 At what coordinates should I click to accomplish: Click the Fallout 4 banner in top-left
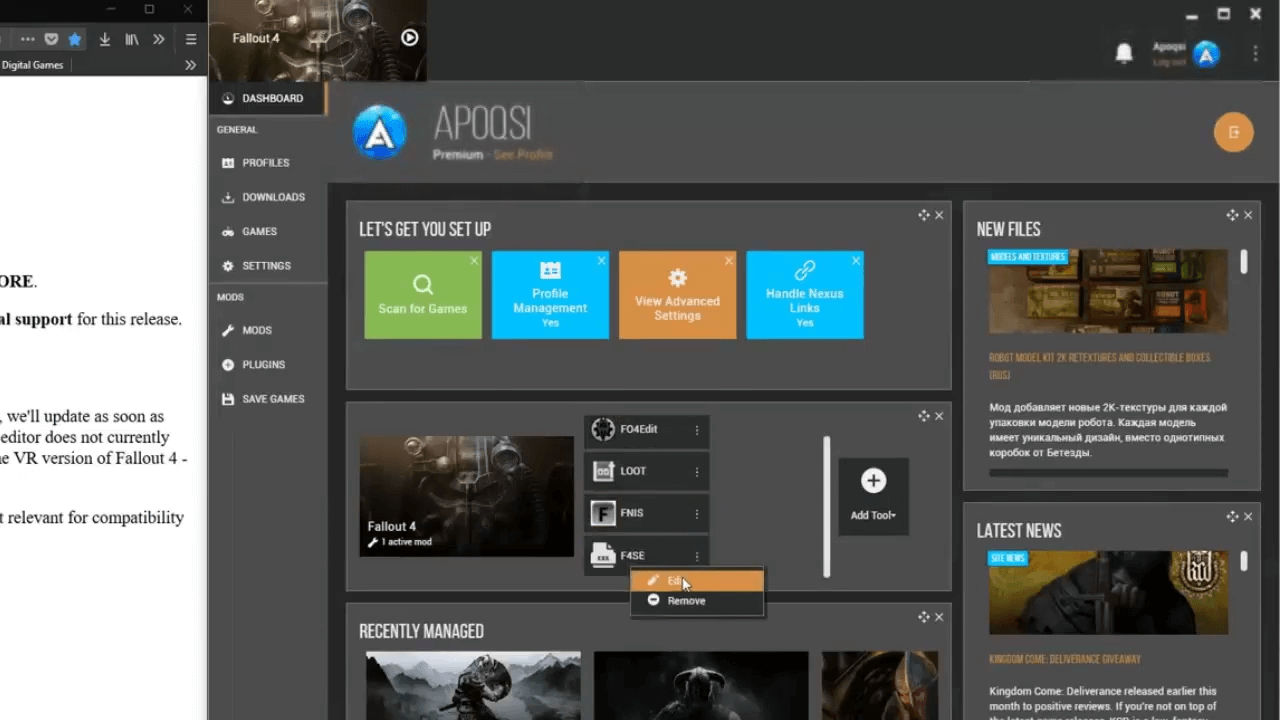coord(317,40)
